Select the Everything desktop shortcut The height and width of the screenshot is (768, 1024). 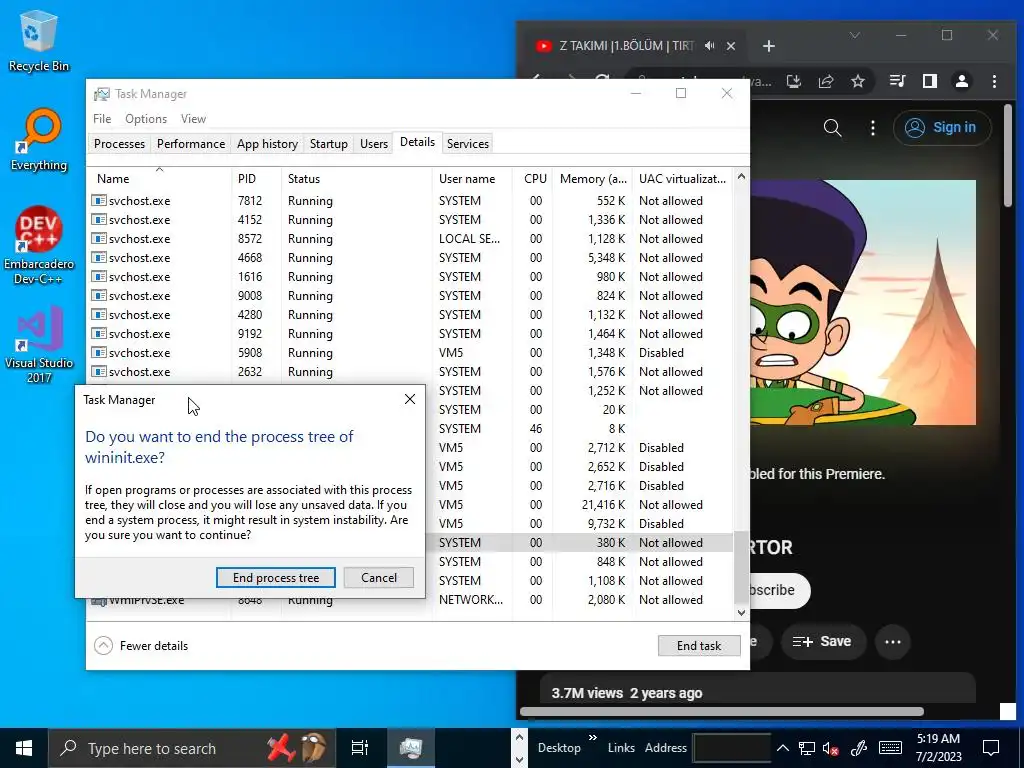coord(39,140)
